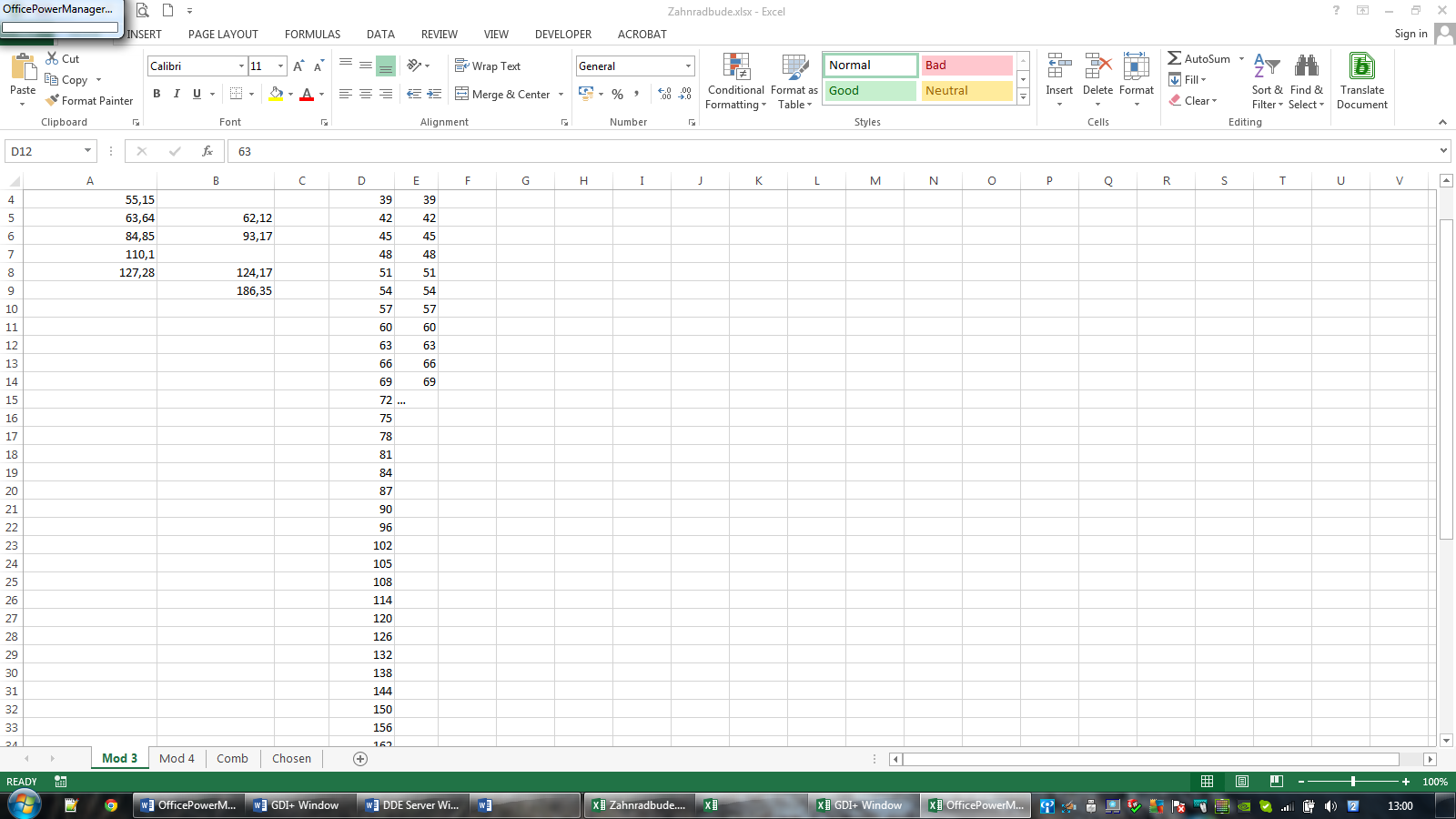This screenshot has height=819, width=1456.
Task: Open the FORMULAS ribbon tab
Action: pyautogui.click(x=312, y=35)
